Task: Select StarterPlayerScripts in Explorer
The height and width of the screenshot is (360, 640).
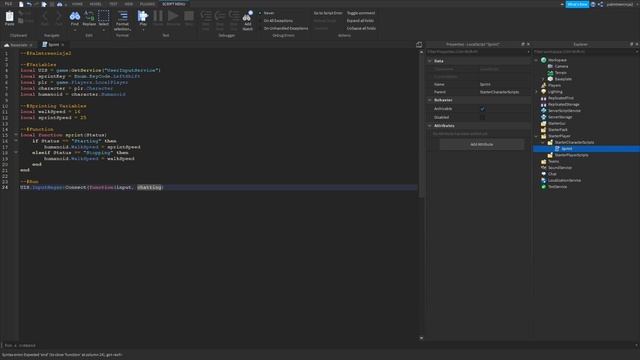Action: (571, 155)
